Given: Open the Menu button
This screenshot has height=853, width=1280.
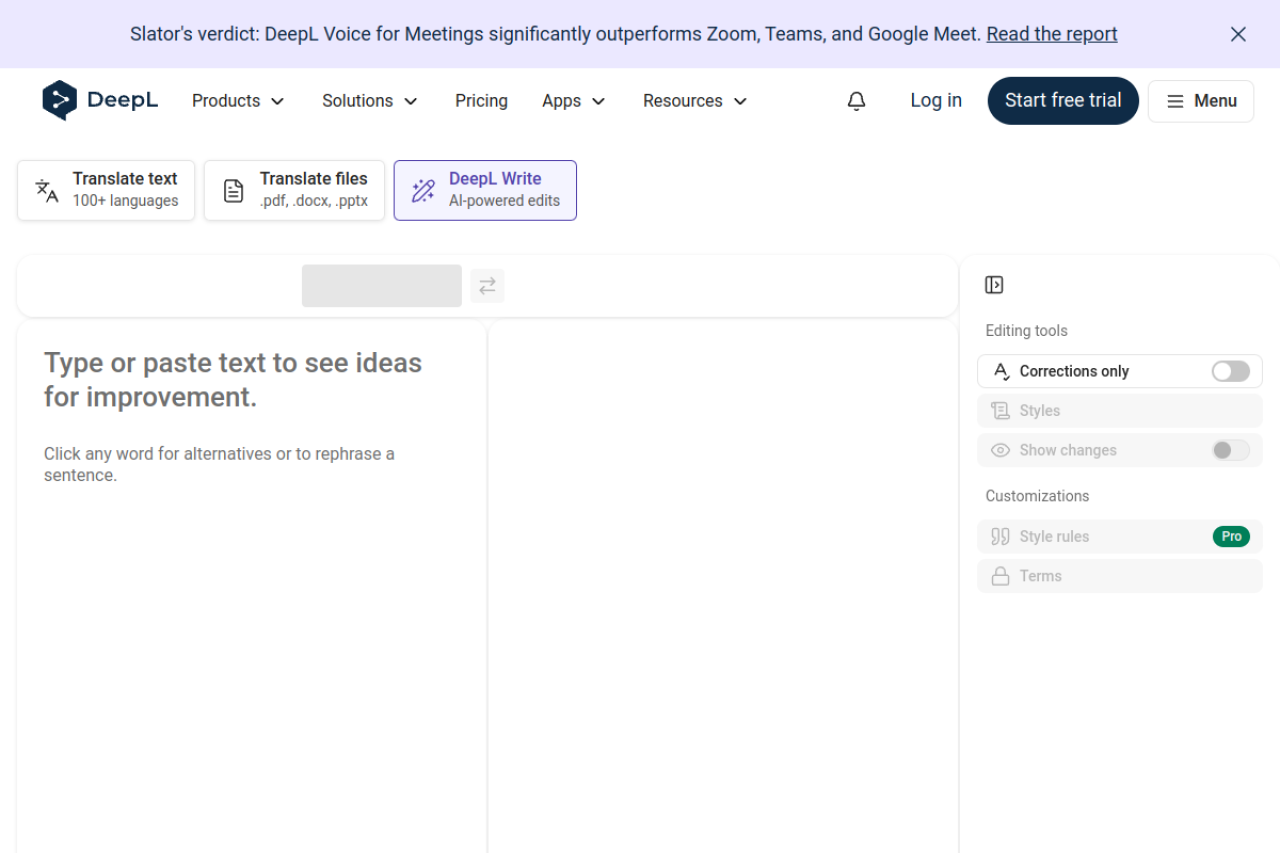Looking at the screenshot, I should (1201, 101).
